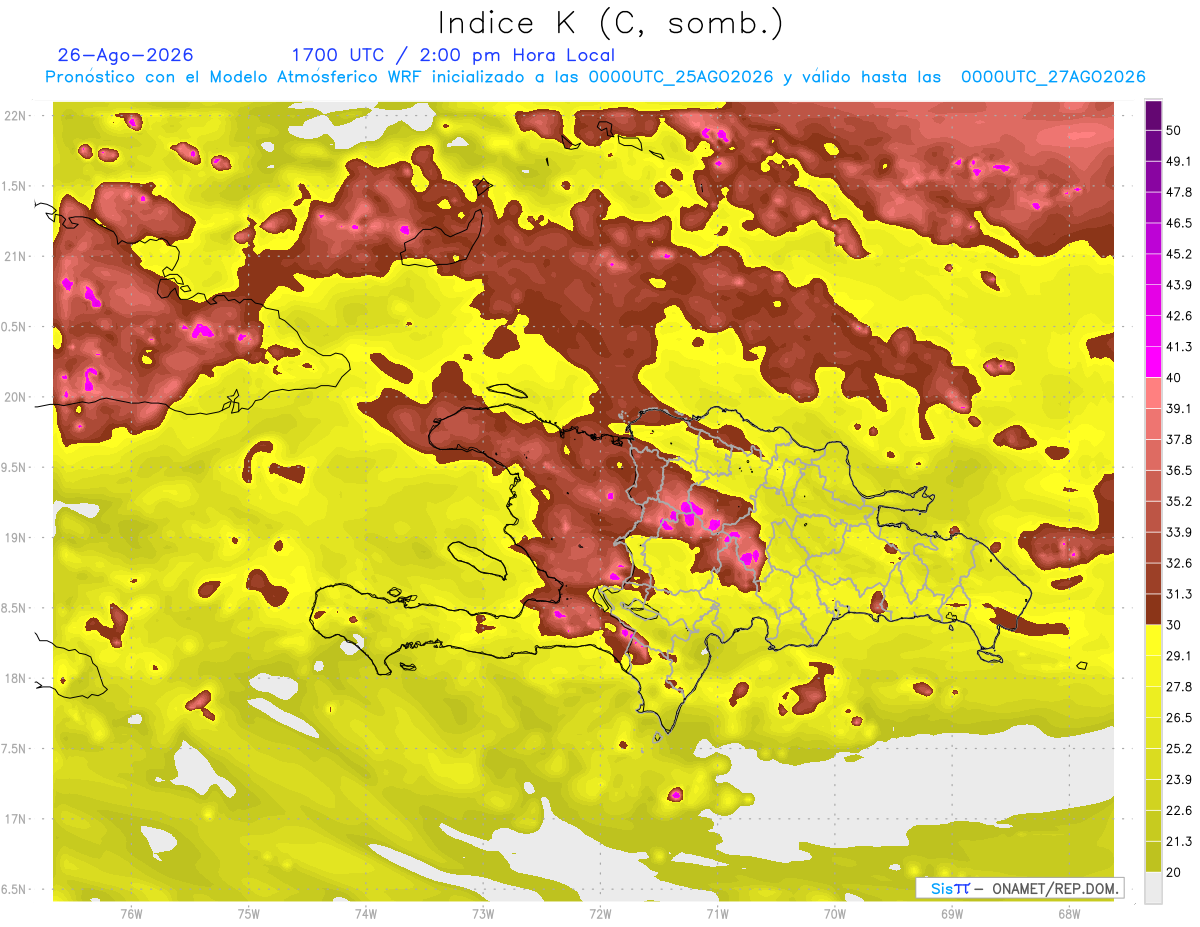Image resolution: width=1200 pixels, height=927 pixels.
Task: Click the '45.2' value on the color scale
Action: pyautogui.click(x=1178, y=254)
